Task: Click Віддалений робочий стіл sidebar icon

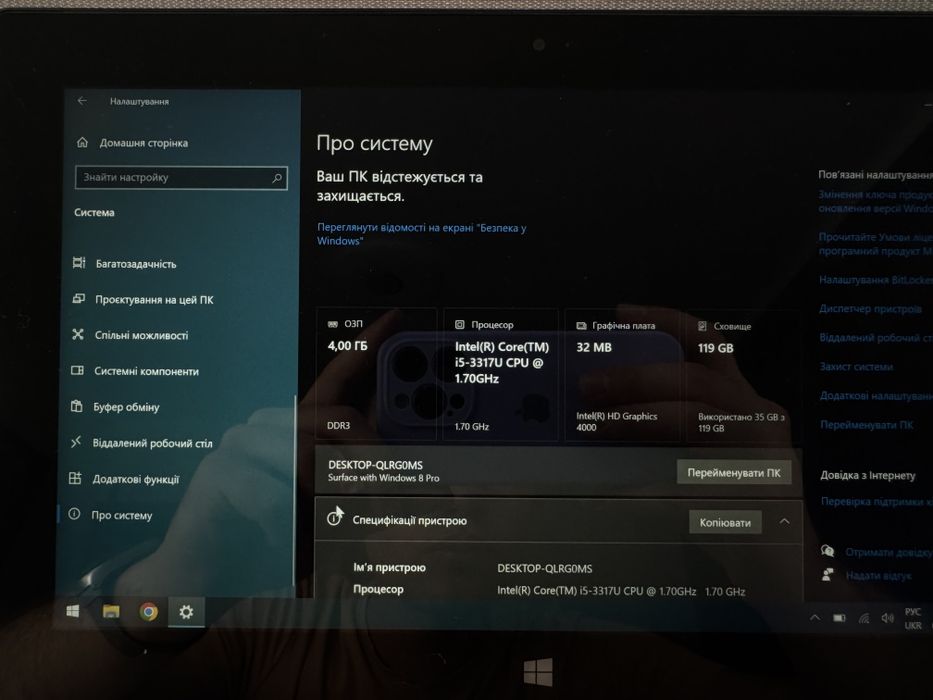Action: pyautogui.click(x=76, y=442)
